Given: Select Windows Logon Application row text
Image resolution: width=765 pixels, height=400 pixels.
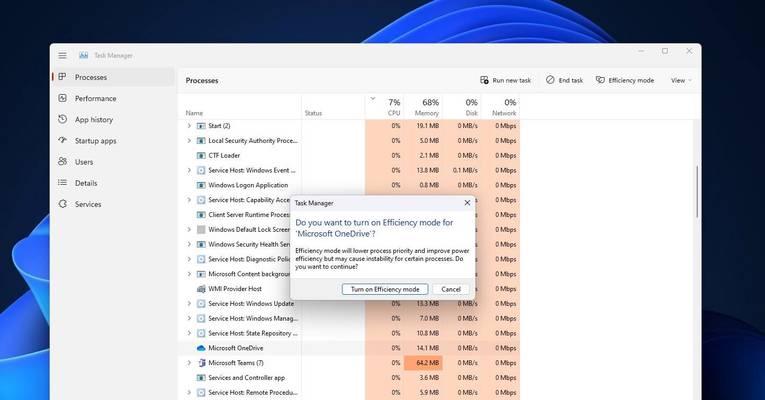Looking at the screenshot, I should click(248, 185).
